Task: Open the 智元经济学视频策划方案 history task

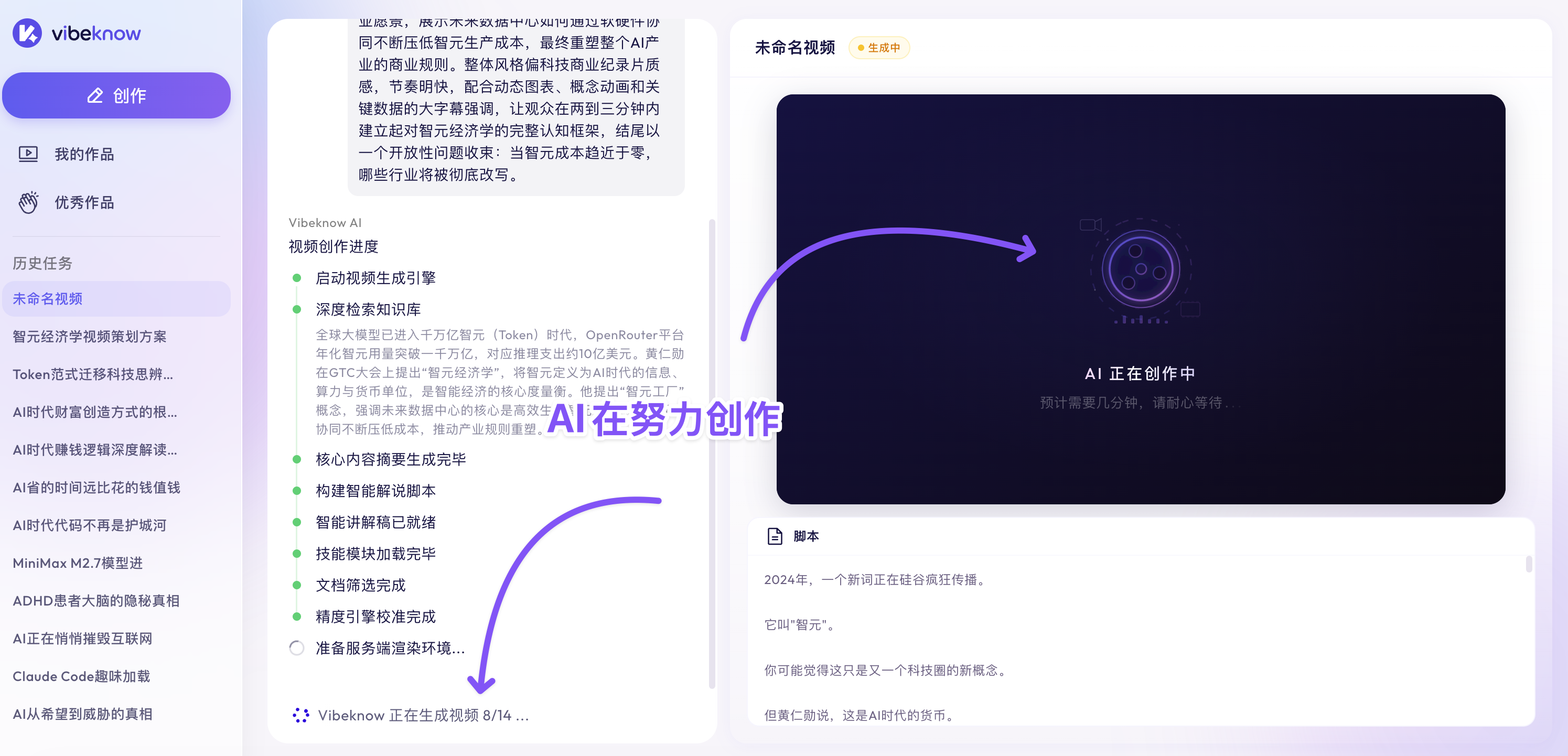Action: coord(89,337)
